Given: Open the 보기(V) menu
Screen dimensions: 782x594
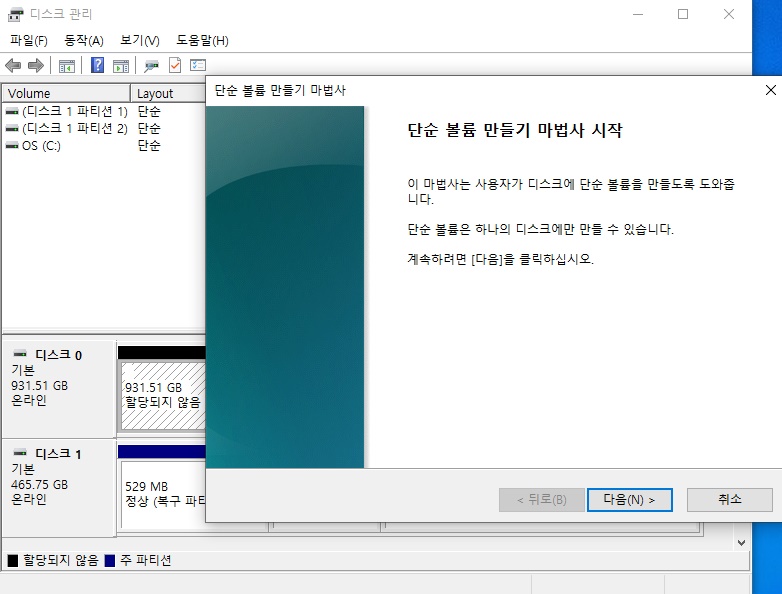Looking at the screenshot, I should tap(140, 40).
